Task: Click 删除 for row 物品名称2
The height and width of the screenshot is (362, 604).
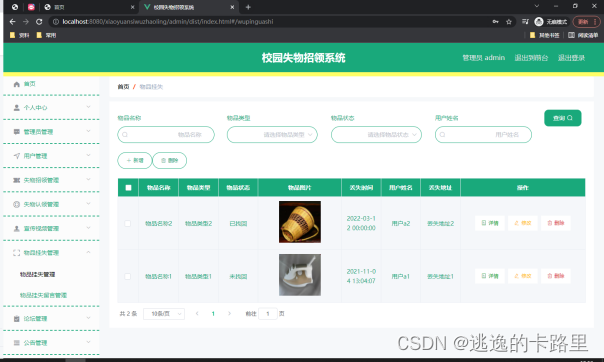Action: coord(556,223)
